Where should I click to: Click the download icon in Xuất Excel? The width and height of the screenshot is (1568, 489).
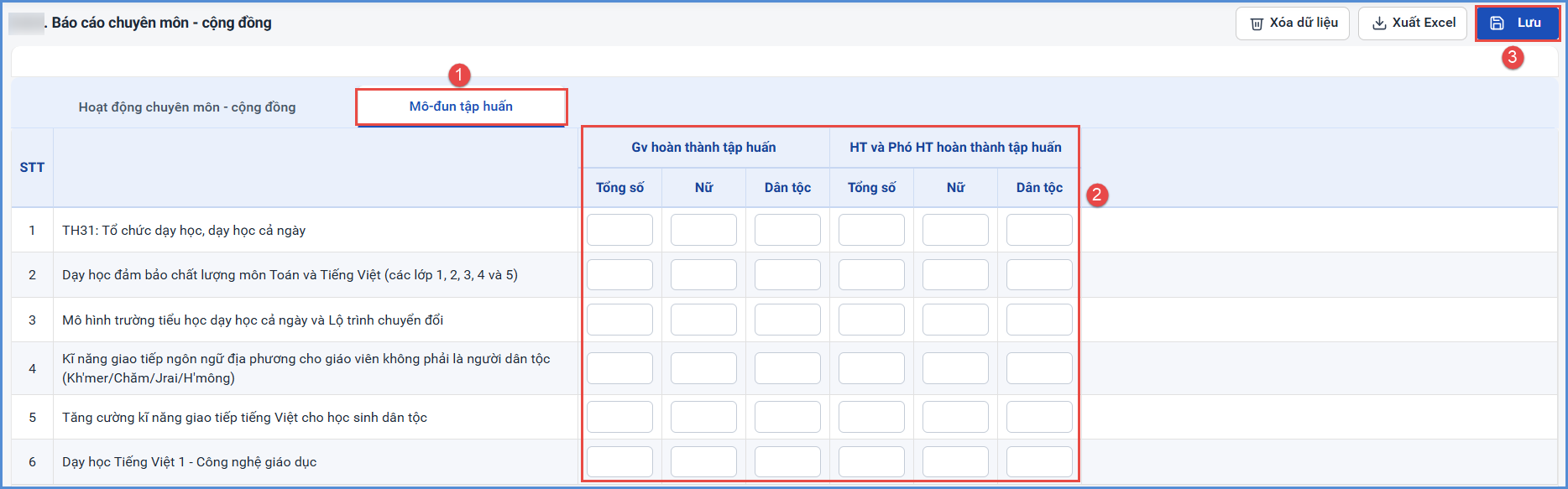coord(1379,23)
